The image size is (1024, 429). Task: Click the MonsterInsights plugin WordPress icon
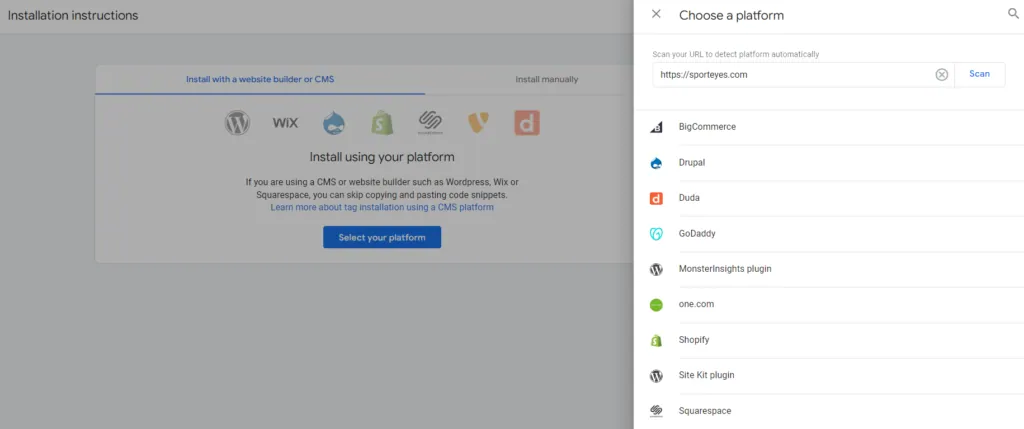click(656, 269)
